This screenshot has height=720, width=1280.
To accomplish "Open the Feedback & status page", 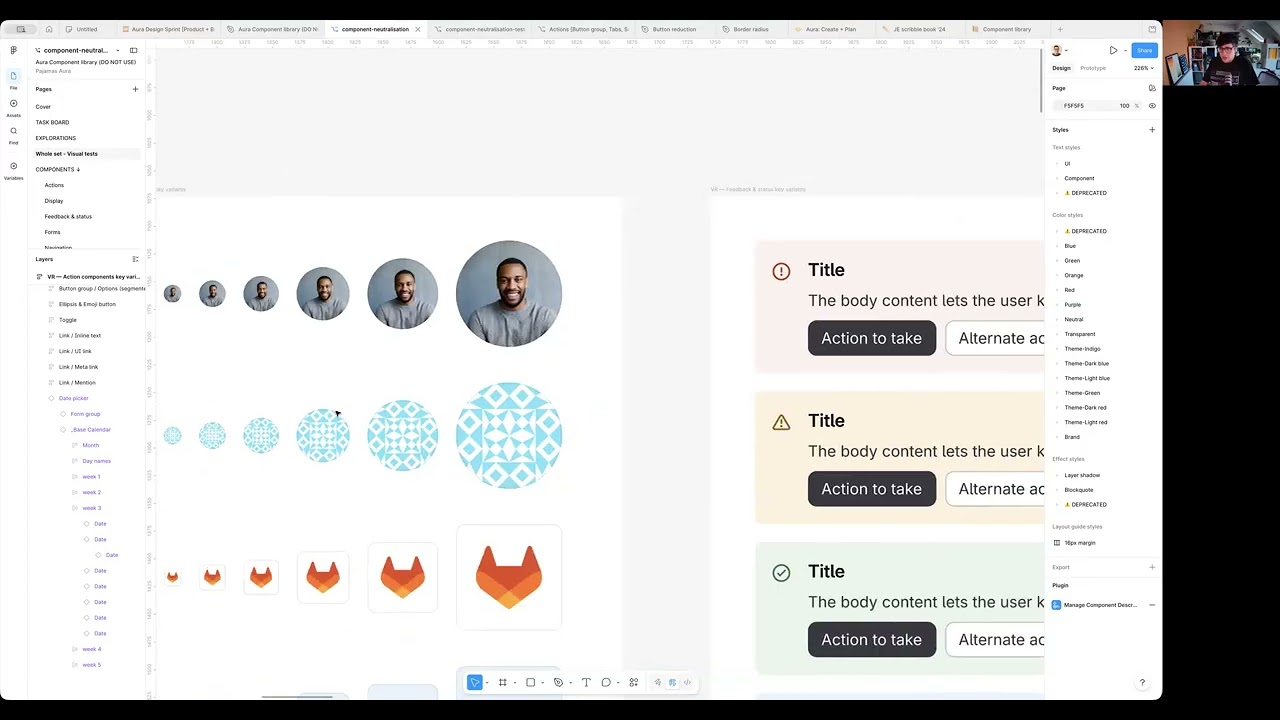I will tap(68, 216).
